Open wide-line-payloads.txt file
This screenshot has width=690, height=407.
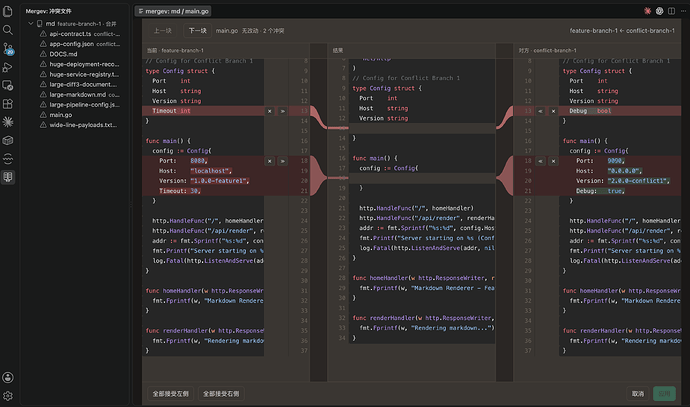80,125
